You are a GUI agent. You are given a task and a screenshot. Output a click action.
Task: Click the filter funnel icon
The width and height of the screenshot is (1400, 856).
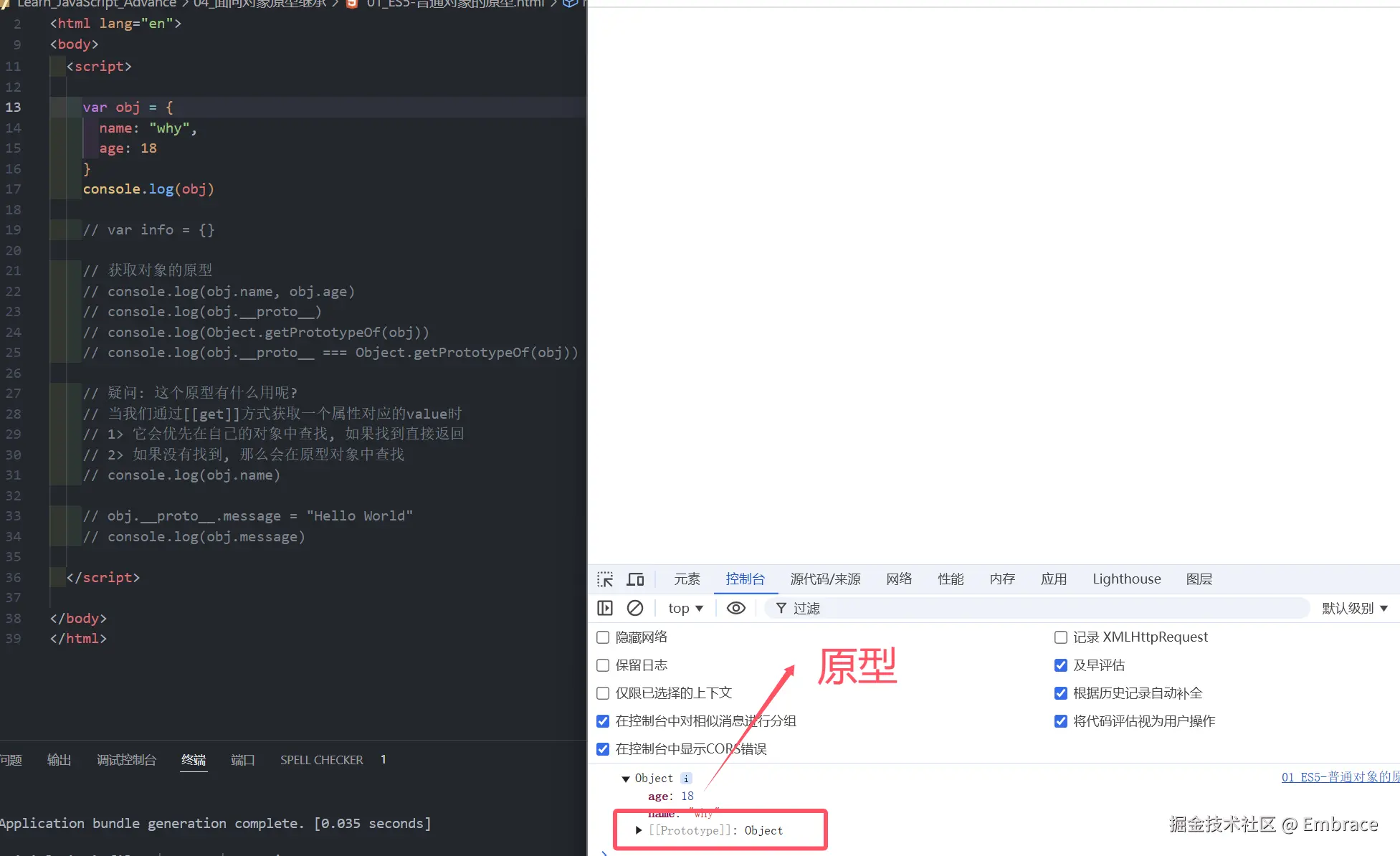(x=781, y=608)
